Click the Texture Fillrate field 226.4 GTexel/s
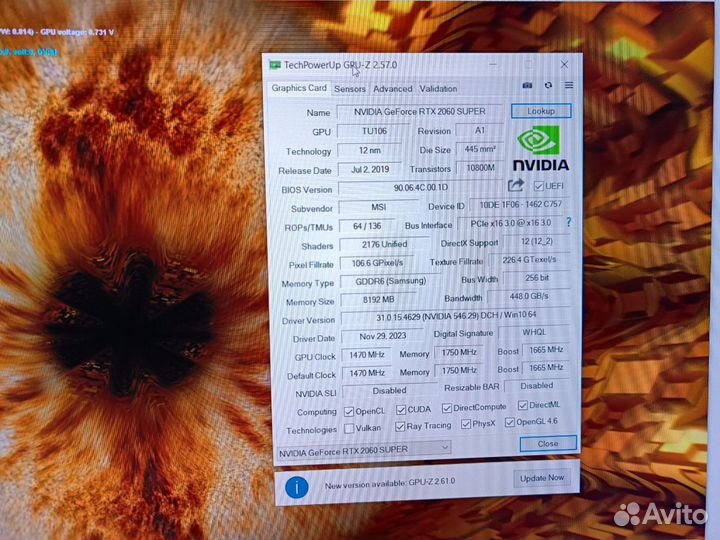The width and height of the screenshot is (720, 540). coord(529,260)
